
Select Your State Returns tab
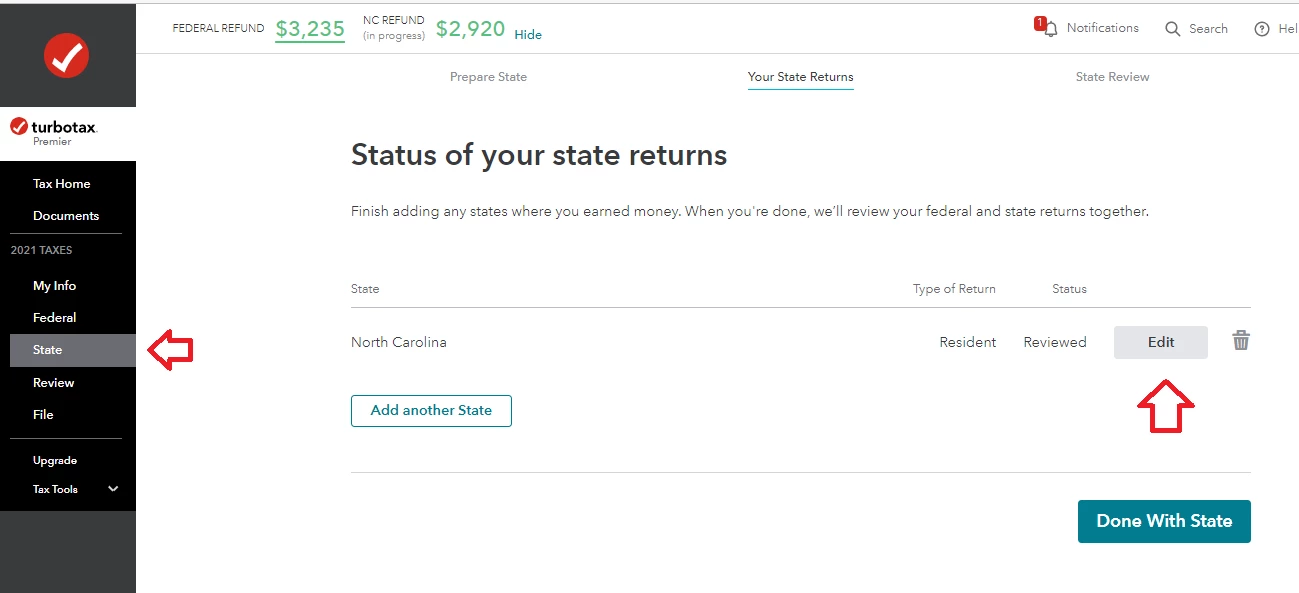click(800, 77)
